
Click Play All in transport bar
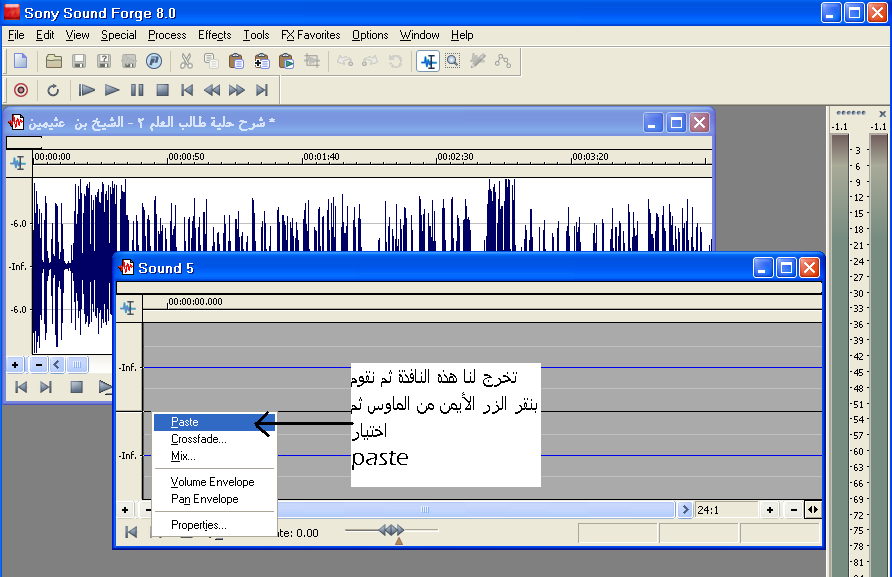(86, 90)
